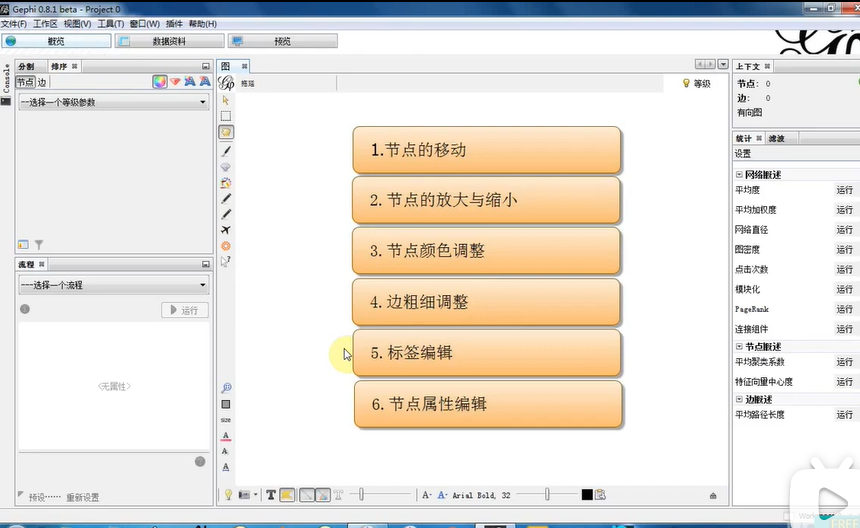Click the clipboard label attributes icon
The width and height of the screenshot is (860, 528).
(601, 495)
